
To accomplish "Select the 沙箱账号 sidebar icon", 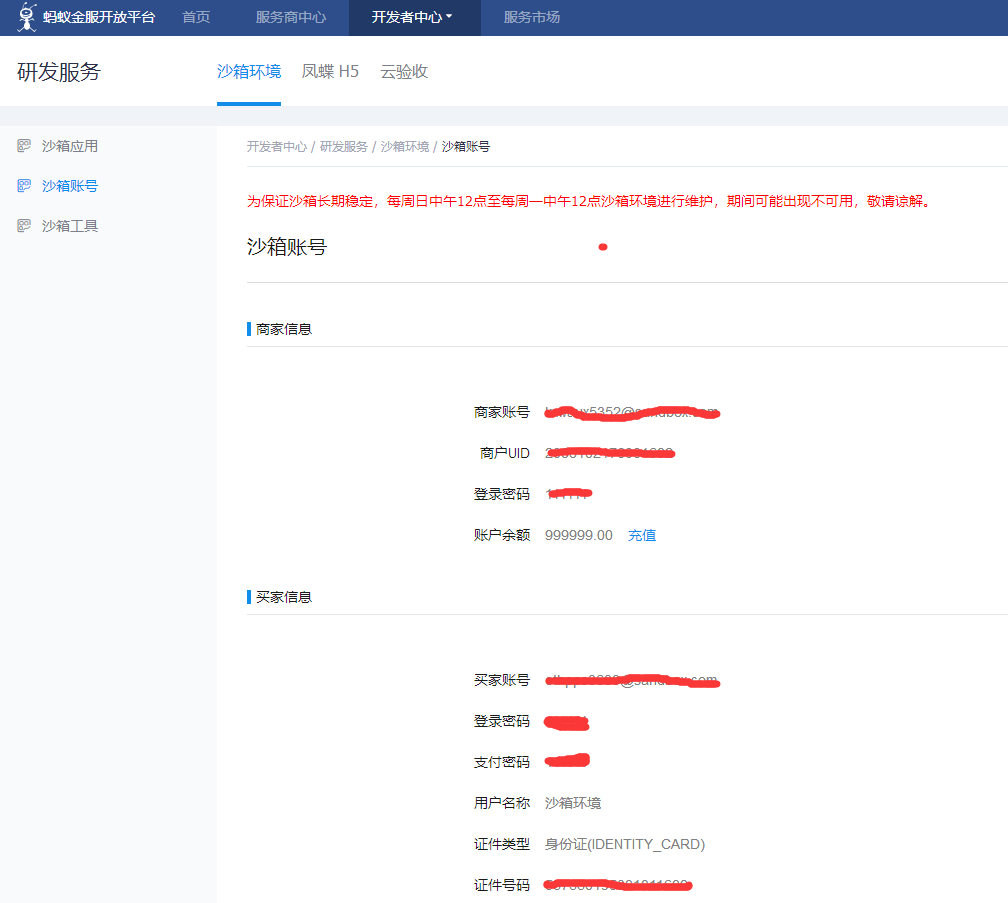I will 24,186.
